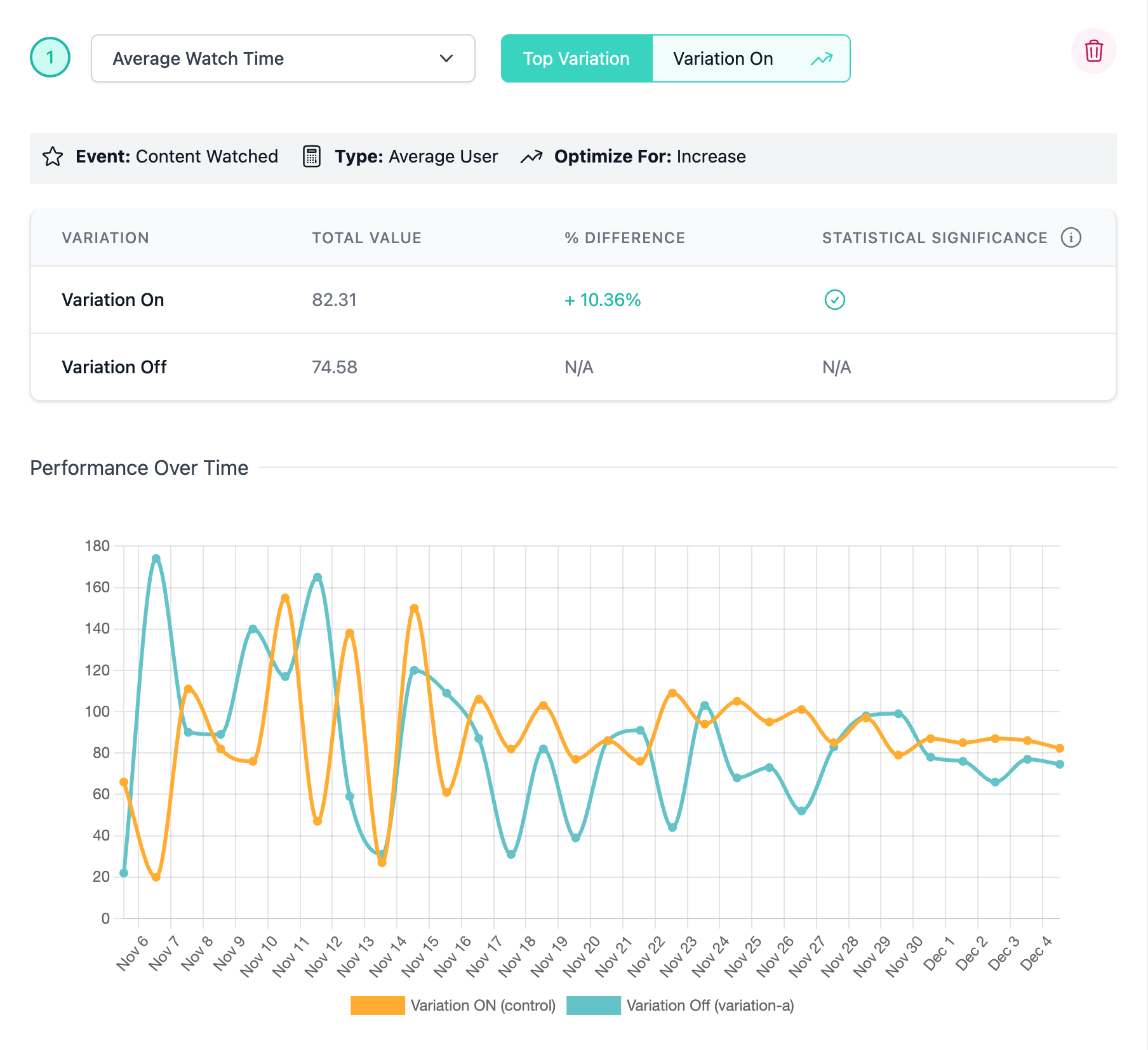The height and width of the screenshot is (1050, 1148).
Task: Click the trash delete icon for metric 1
Action: 1093,51
